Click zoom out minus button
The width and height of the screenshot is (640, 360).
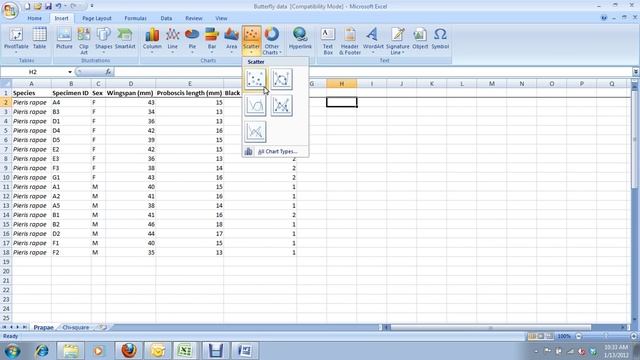pyautogui.click(x=578, y=336)
